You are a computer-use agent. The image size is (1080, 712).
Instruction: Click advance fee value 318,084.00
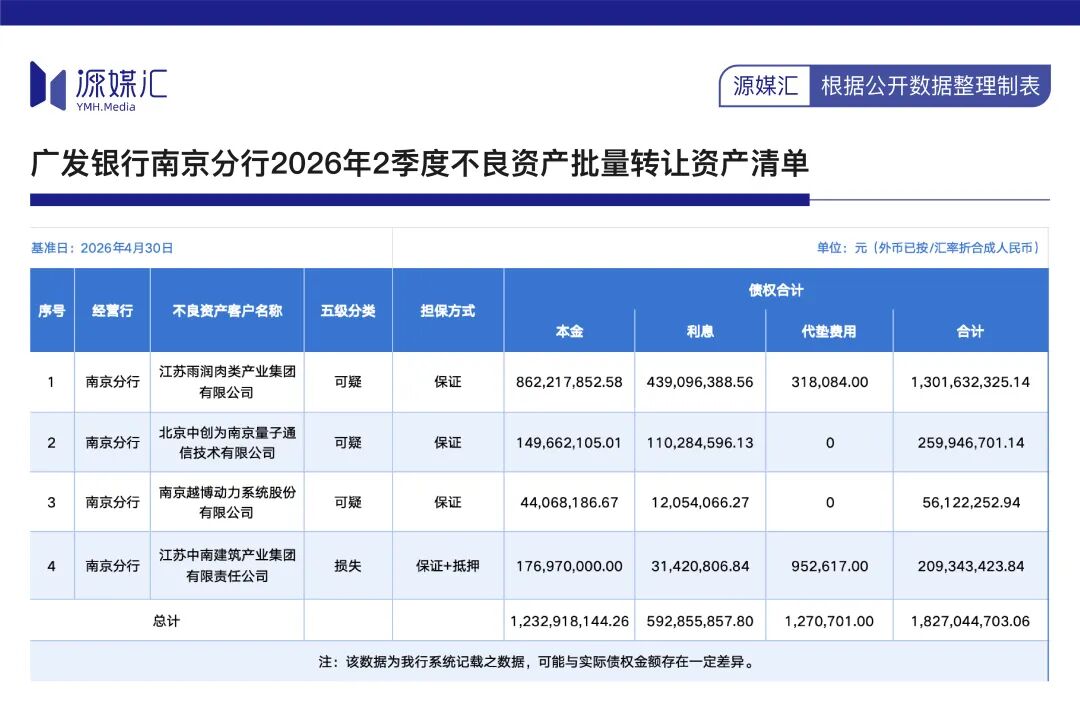point(829,382)
